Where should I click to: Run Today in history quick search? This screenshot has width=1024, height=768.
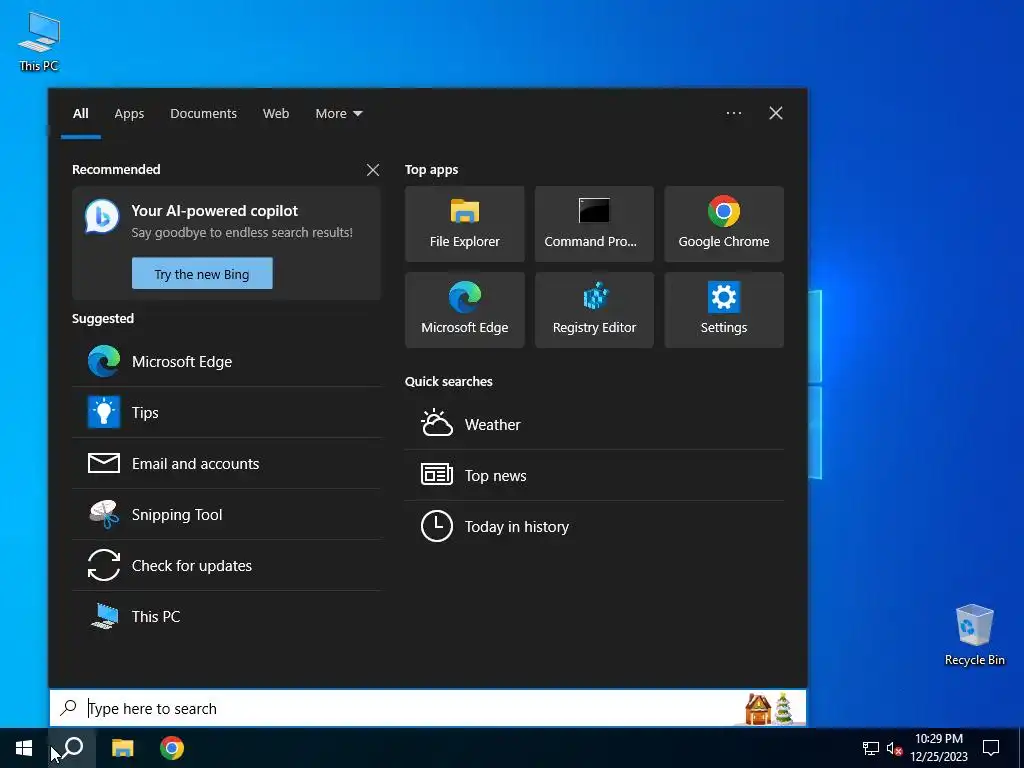point(594,526)
